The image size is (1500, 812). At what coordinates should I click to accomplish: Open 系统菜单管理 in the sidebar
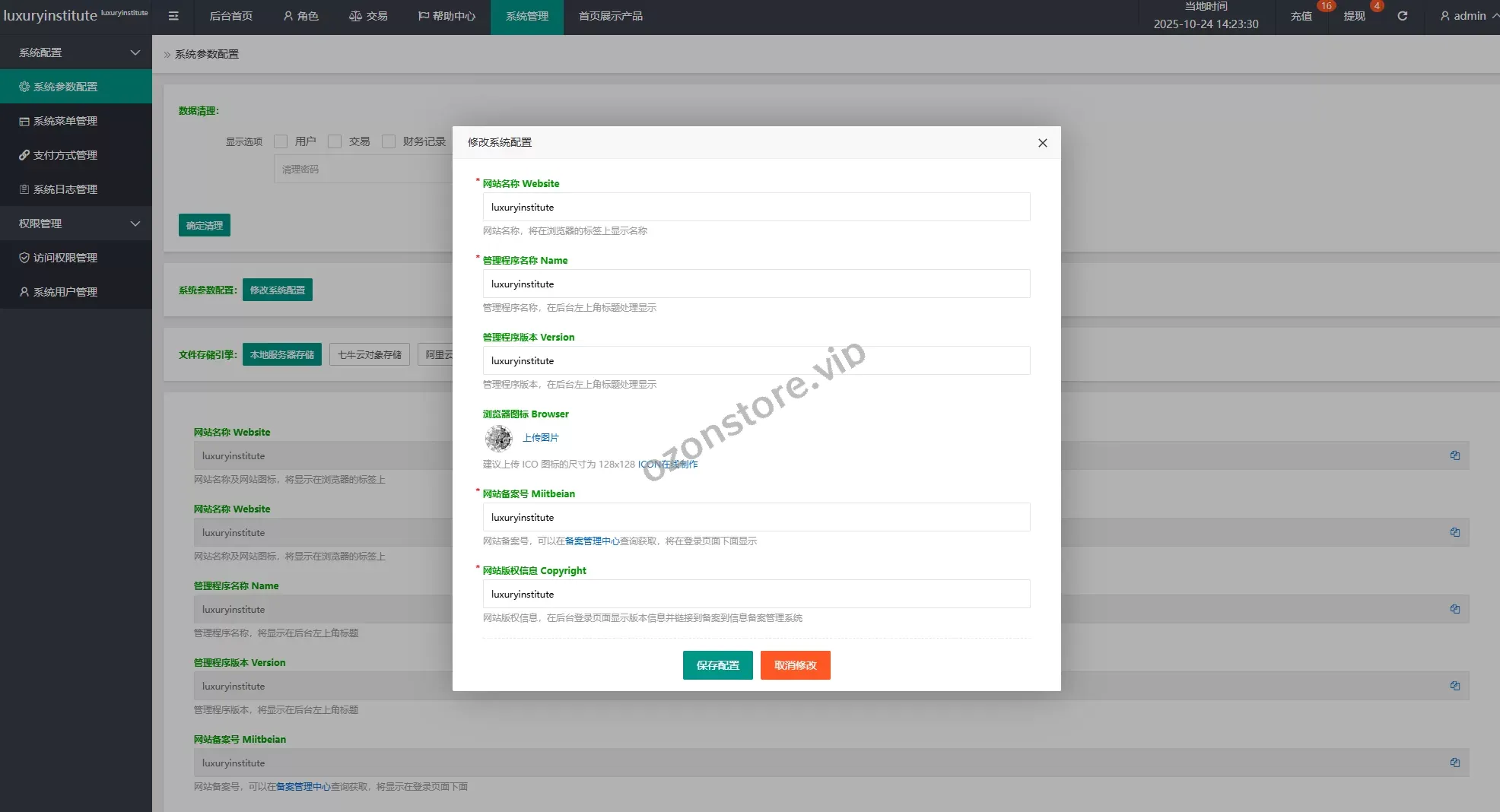[65, 121]
